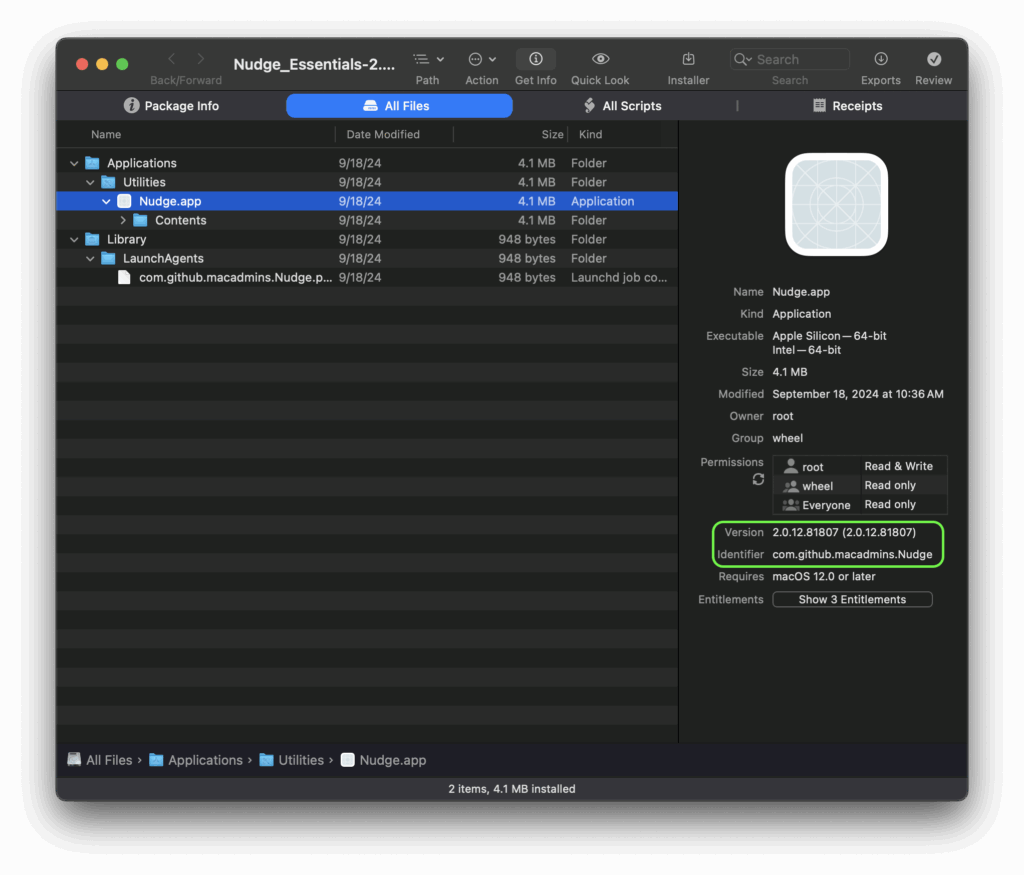Collapse the LaunchAgents folder
Screen dimensions: 1024x875
(x=90, y=258)
